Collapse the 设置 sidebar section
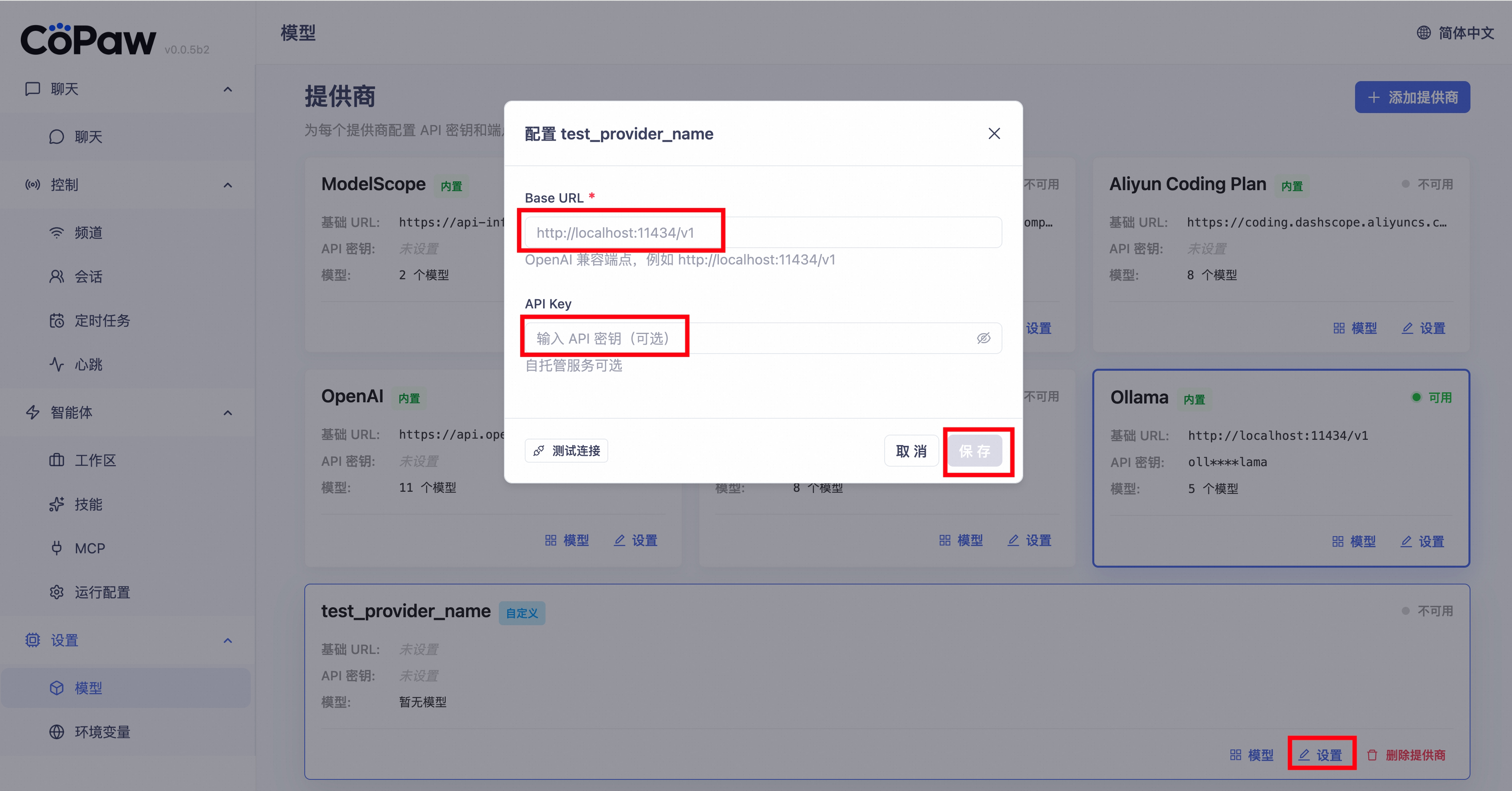1512x791 pixels. click(228, 641)
